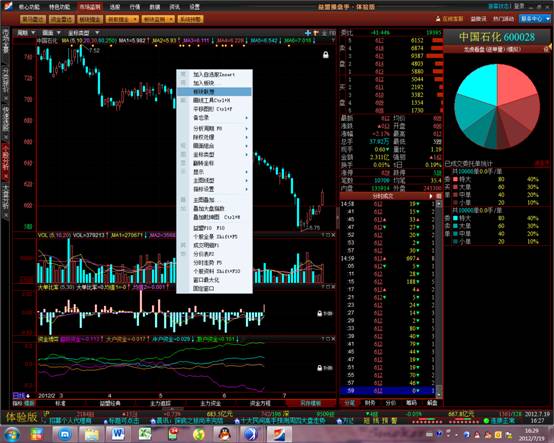Open the 市场监测 top menu tab
The width and height of the screenshot is (554, 443).
[89, 7]
